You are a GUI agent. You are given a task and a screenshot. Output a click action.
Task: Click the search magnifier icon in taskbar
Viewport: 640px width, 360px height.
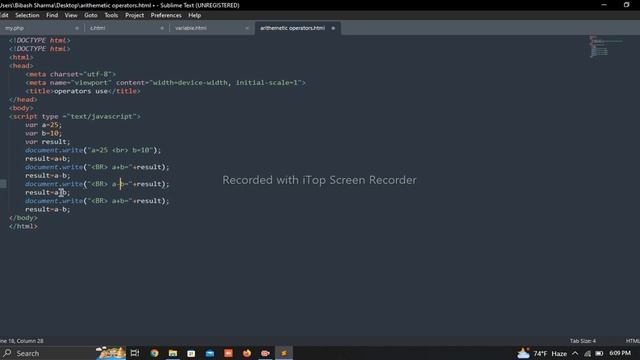(x=7, y=353)
